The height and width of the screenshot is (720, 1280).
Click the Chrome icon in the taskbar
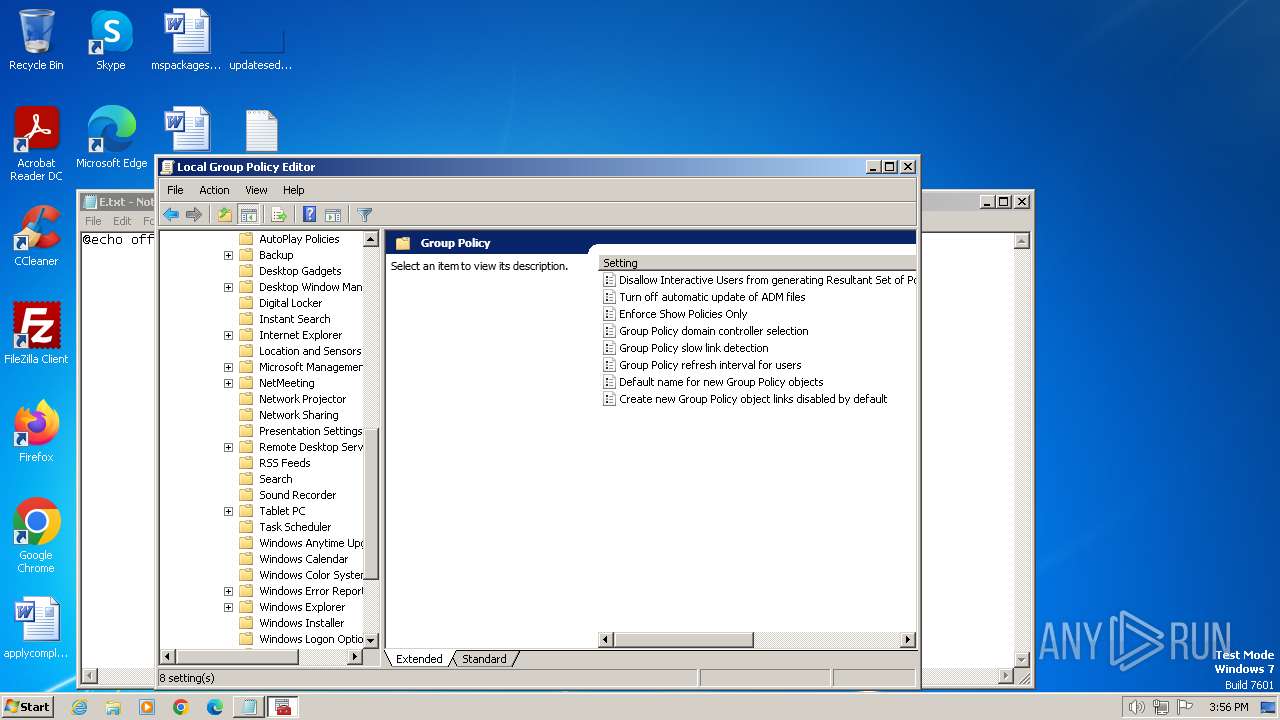point(181,707)
